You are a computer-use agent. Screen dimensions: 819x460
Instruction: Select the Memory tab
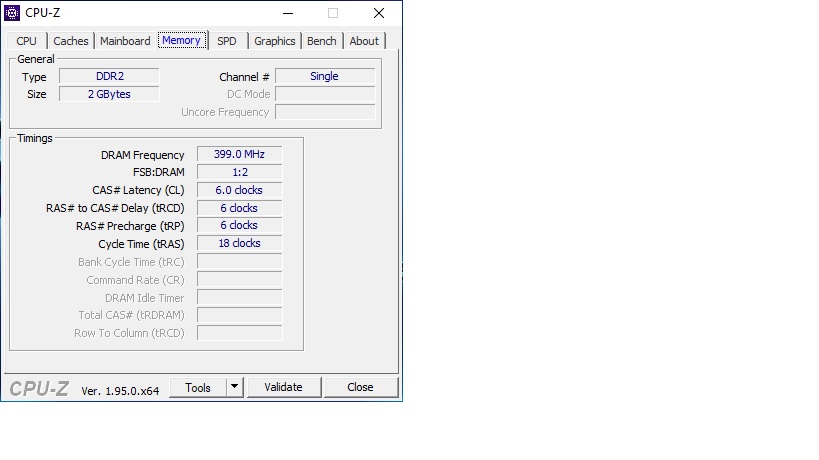(x=181, y=40)
